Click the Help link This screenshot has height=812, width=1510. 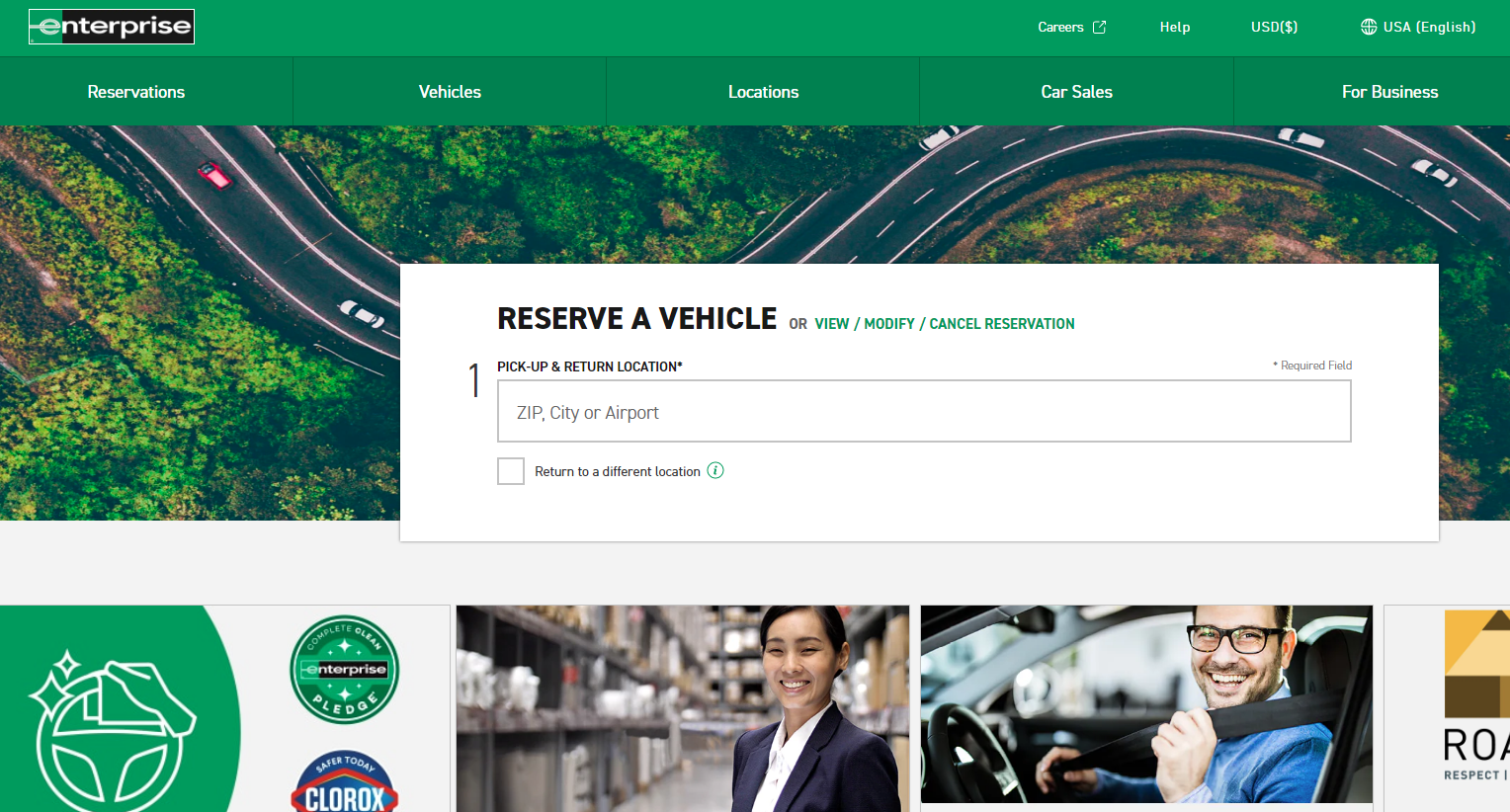click(1174, 27)
